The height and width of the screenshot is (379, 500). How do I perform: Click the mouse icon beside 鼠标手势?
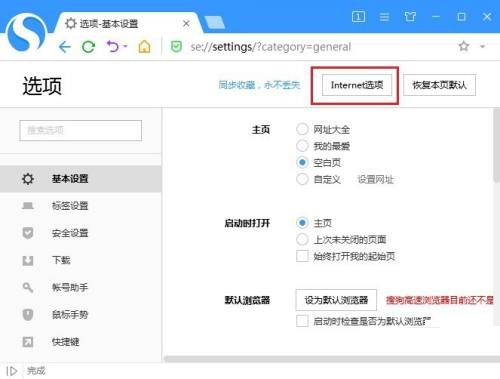tap(28, 315)
